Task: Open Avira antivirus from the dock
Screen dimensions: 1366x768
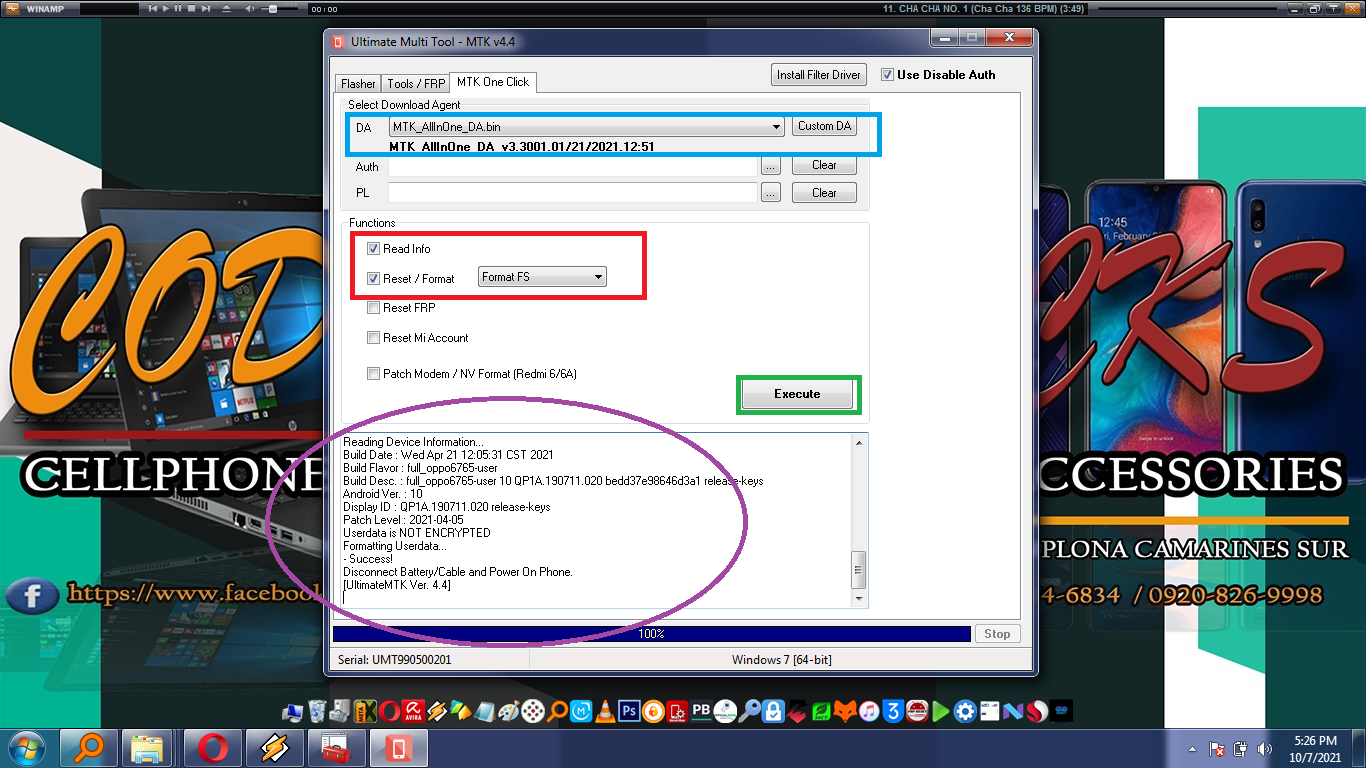Action: pyautogui.click(x=413, y=711)
